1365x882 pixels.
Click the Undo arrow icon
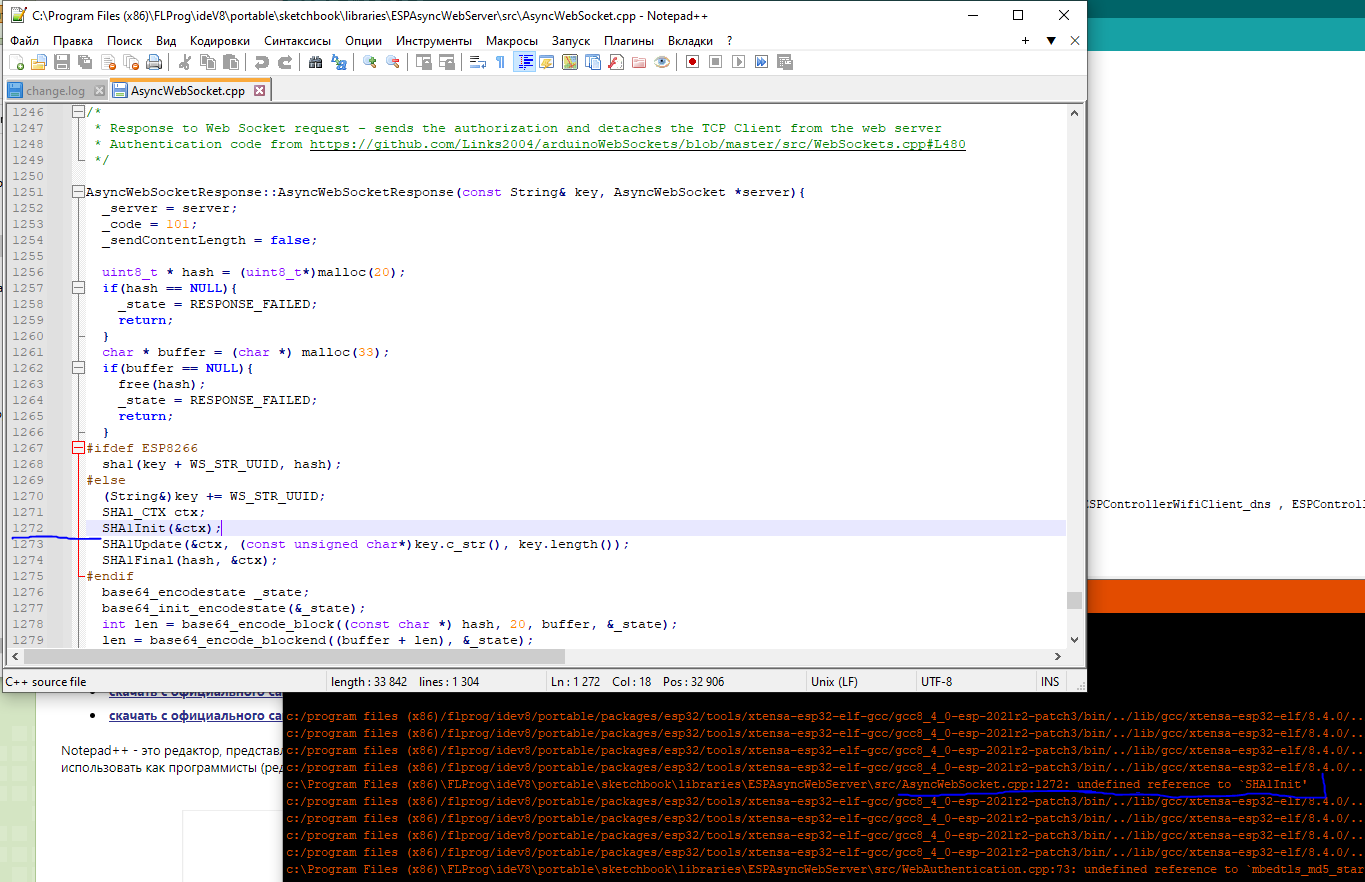(262, 62)
